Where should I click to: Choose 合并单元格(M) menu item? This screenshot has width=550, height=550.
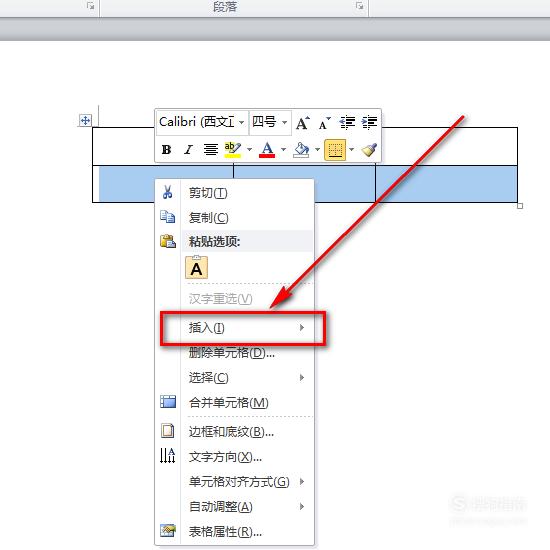[234, 402]
